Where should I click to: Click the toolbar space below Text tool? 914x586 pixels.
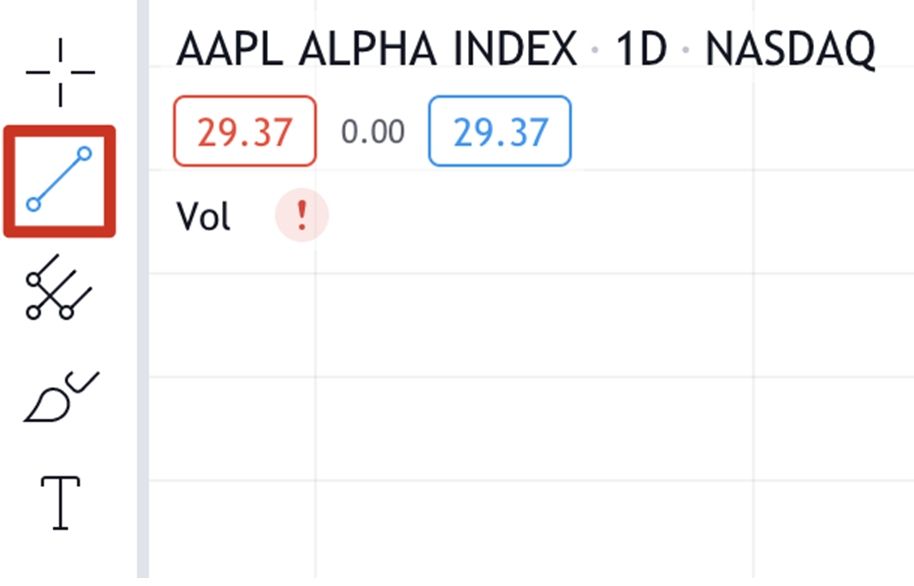(60, 558)
